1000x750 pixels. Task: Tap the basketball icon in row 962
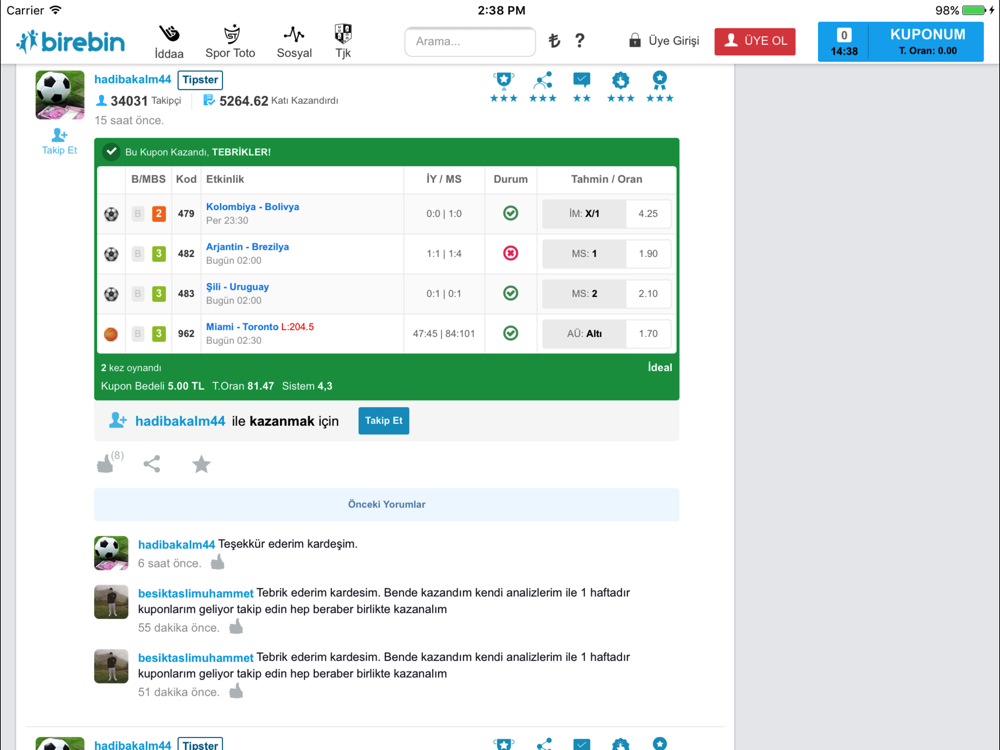pos(111,334)
